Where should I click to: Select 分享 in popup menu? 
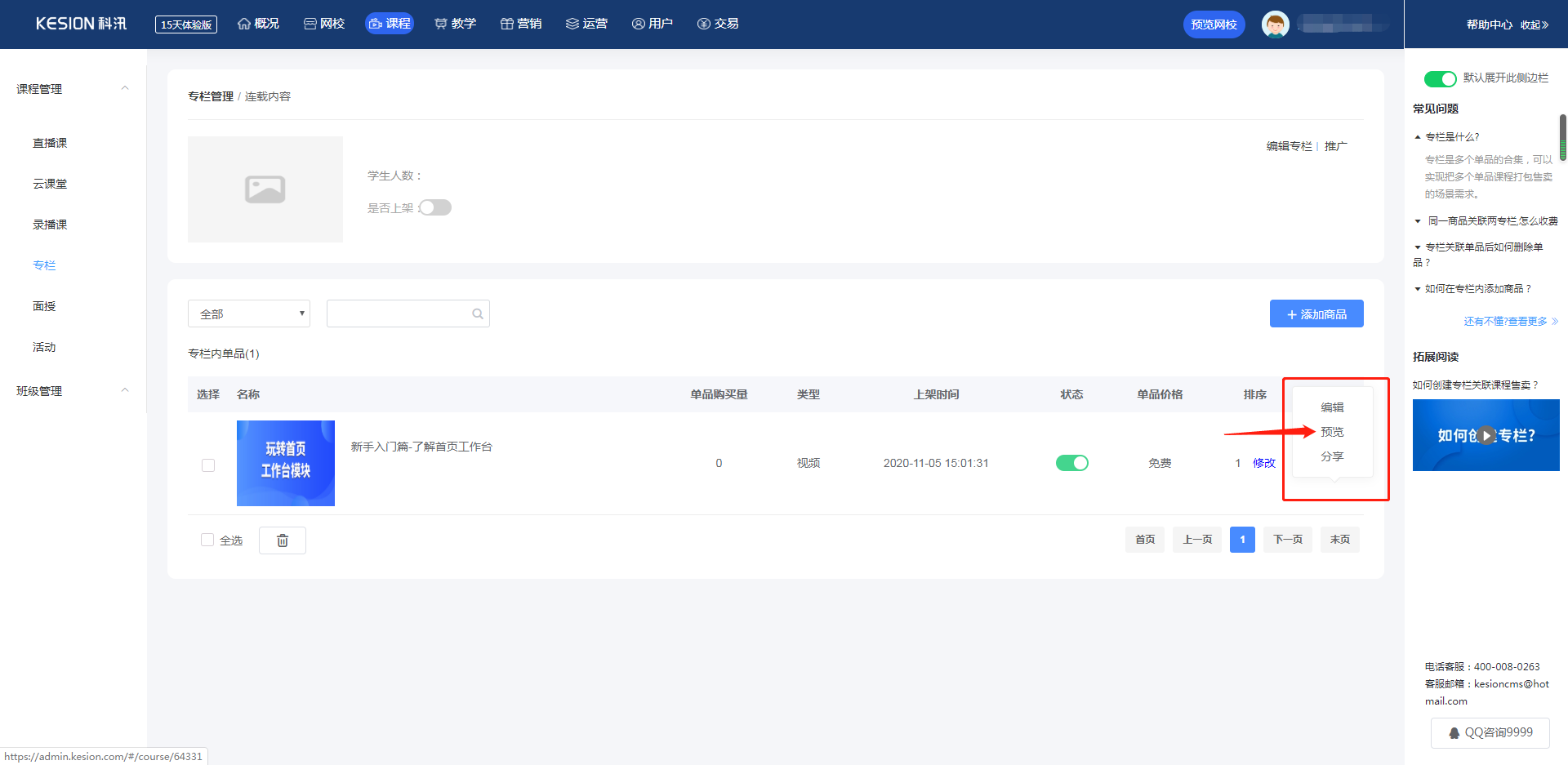click(1332, 456)
